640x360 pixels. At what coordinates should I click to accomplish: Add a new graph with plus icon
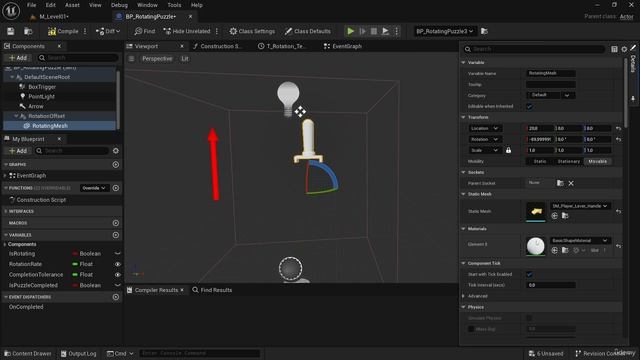coord(116,164)
